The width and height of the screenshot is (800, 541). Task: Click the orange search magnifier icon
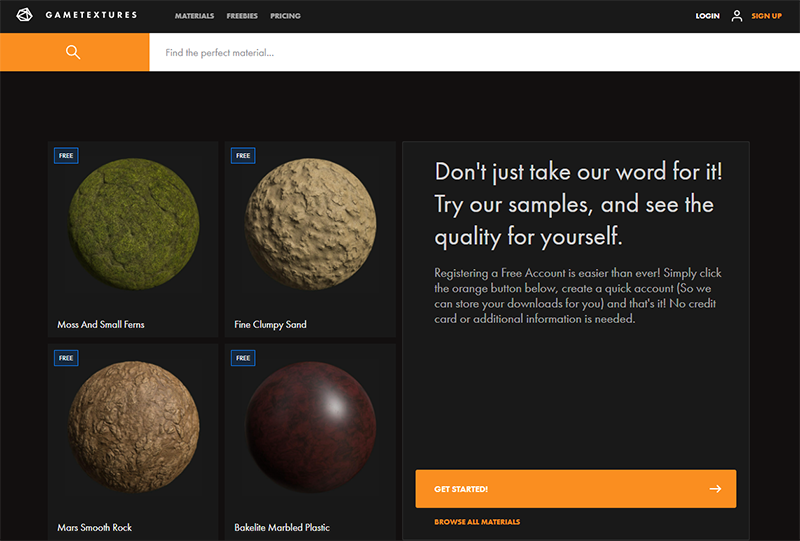click(73, 52)
